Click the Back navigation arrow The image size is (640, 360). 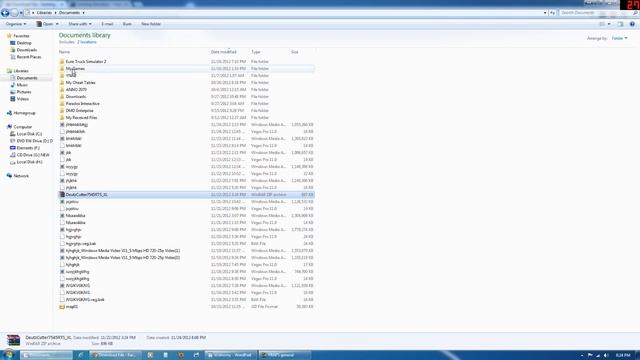click(x=5, y=13)
